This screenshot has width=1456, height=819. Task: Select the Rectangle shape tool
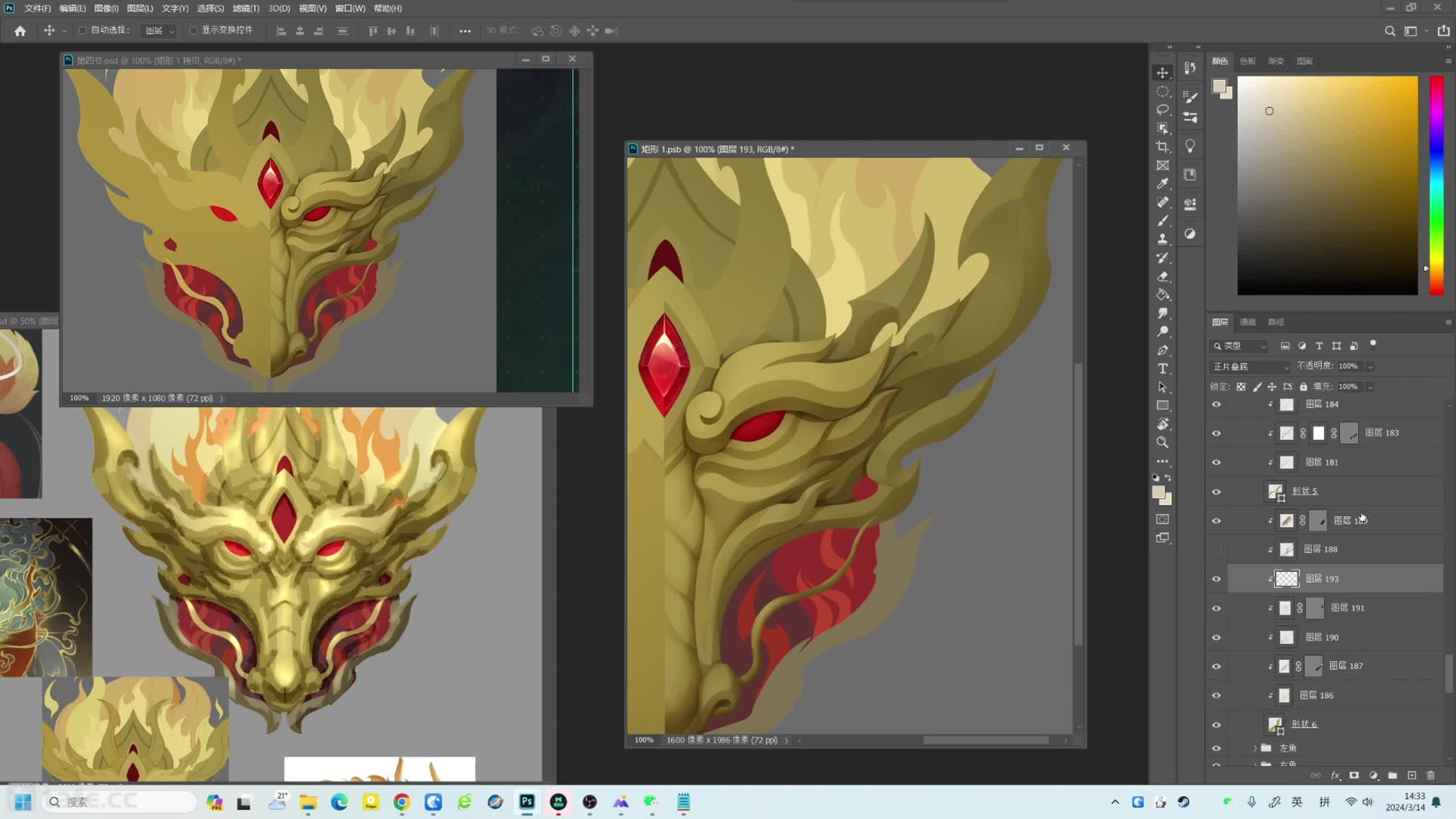1163,406
